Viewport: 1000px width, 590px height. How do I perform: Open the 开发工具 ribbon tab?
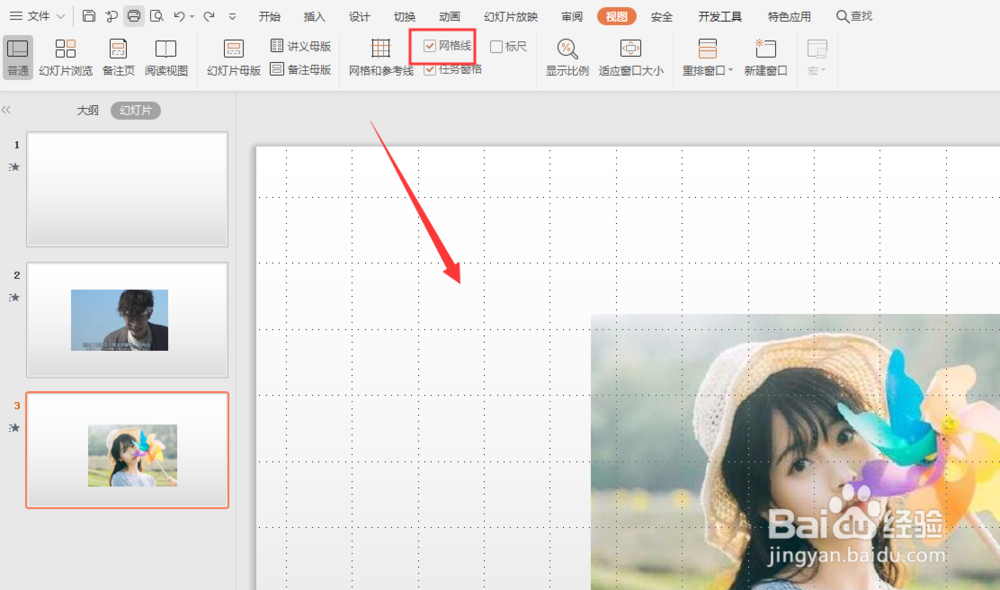[720, 17]
